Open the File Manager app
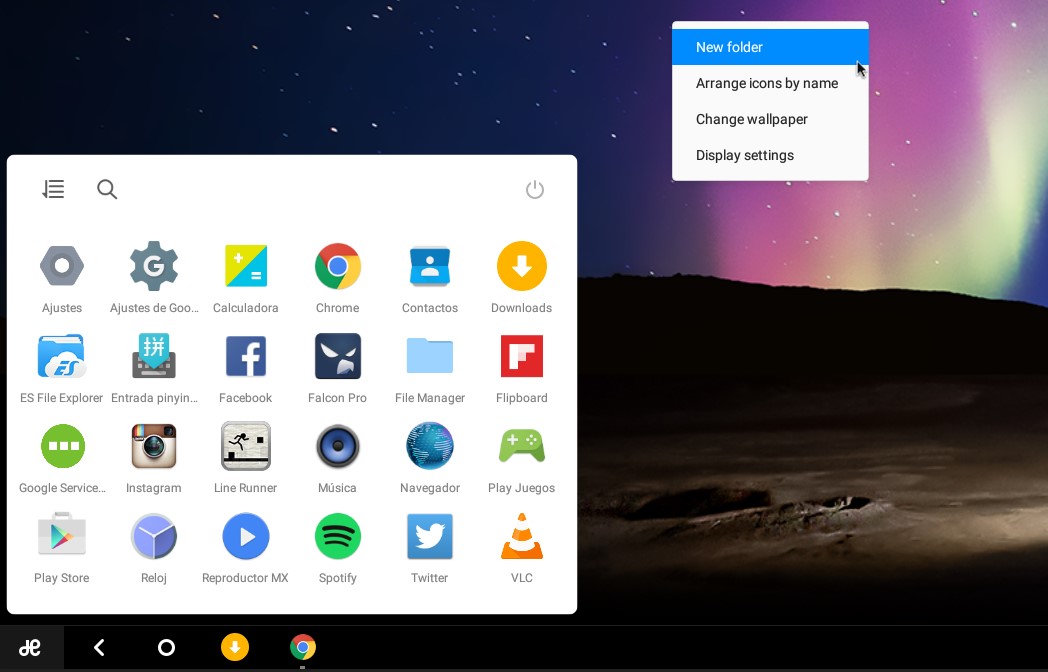Image resolution: width=1048 pixels, height=672 pixels. (430, 356)
